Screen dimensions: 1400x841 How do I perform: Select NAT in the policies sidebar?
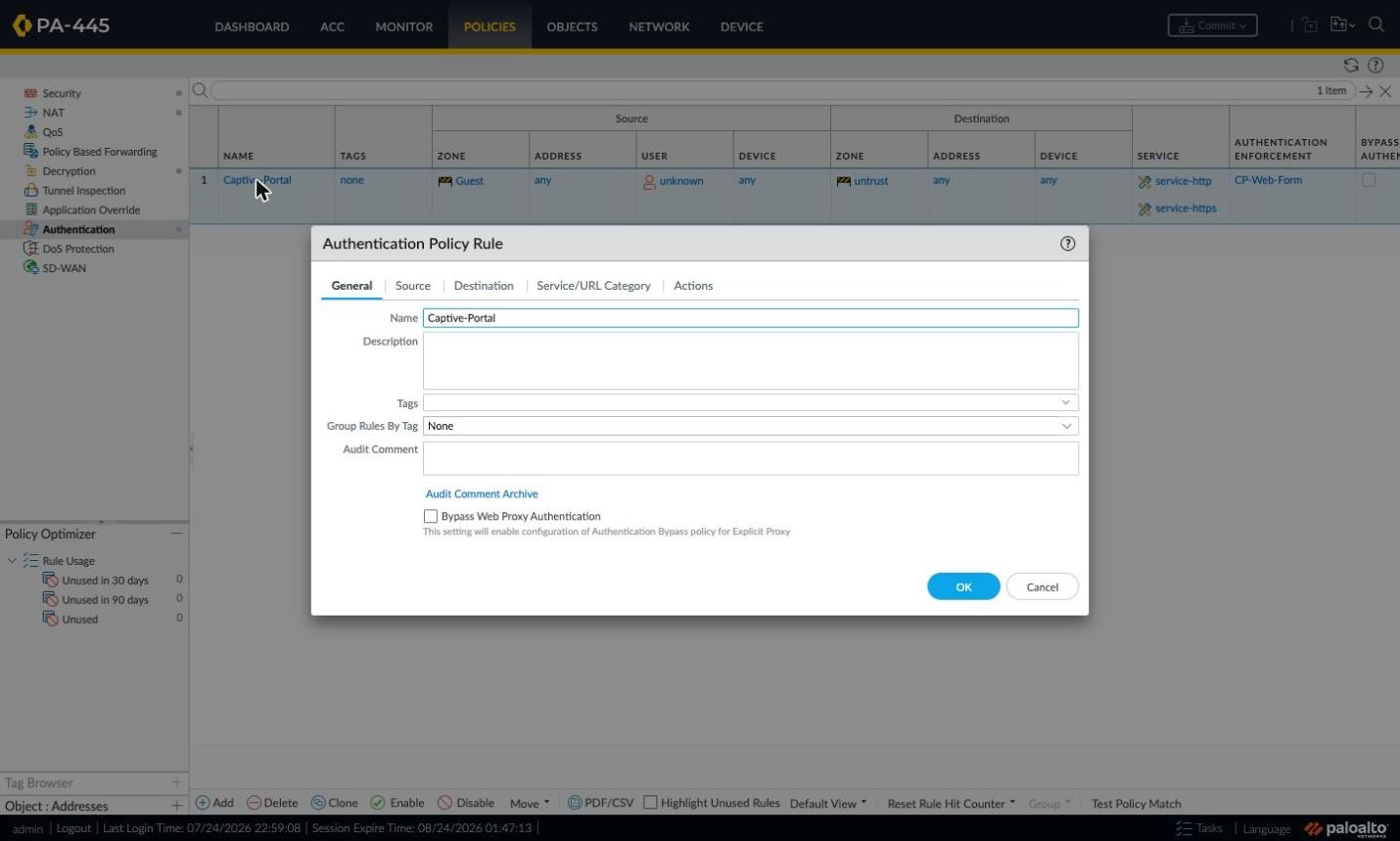[x=53, y=113]
